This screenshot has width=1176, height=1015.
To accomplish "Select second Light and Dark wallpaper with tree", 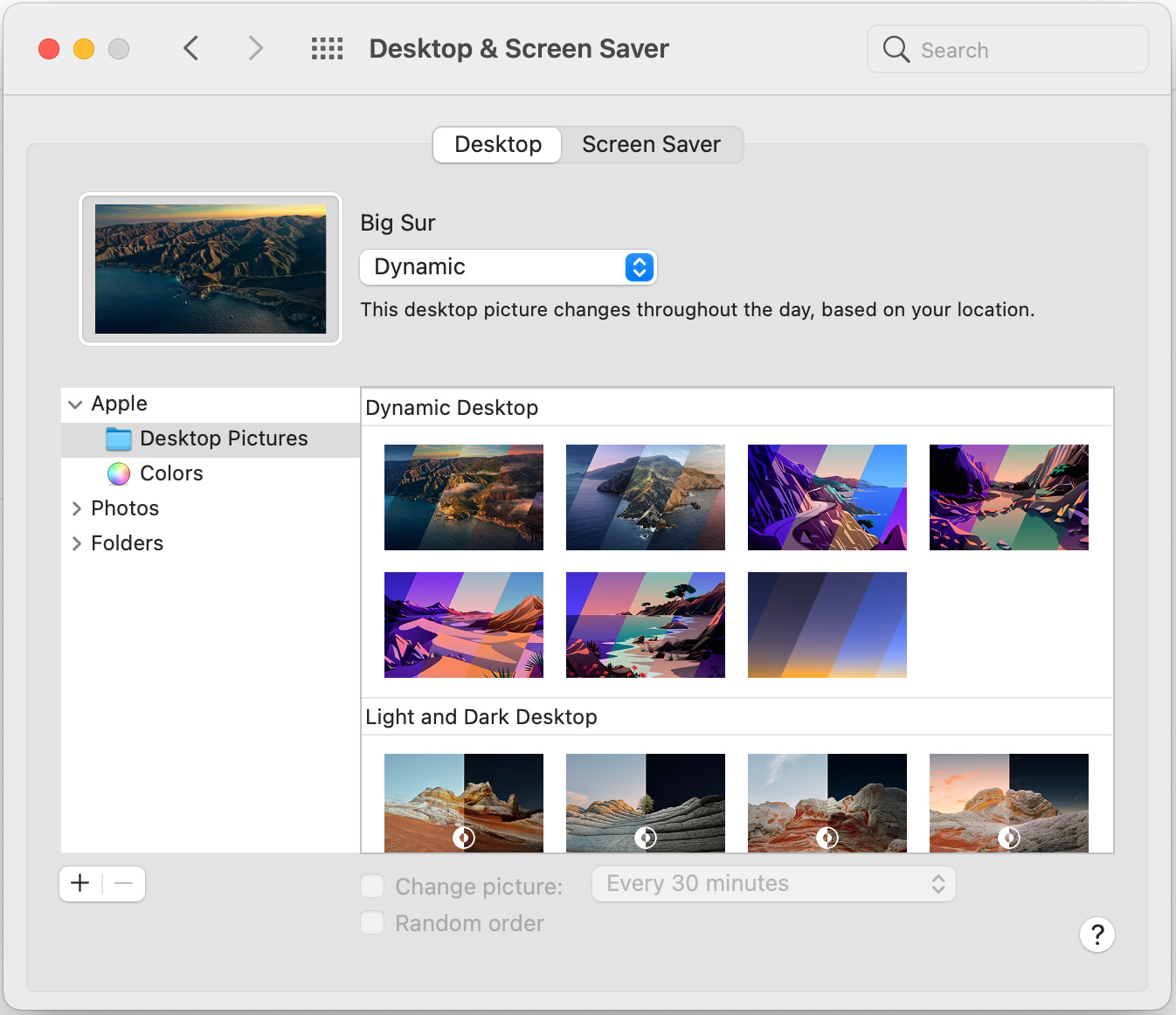I will (646, 803).
